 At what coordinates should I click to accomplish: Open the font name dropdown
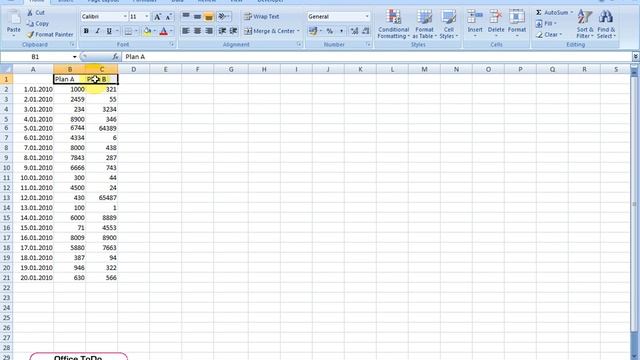tap(125, 17)
